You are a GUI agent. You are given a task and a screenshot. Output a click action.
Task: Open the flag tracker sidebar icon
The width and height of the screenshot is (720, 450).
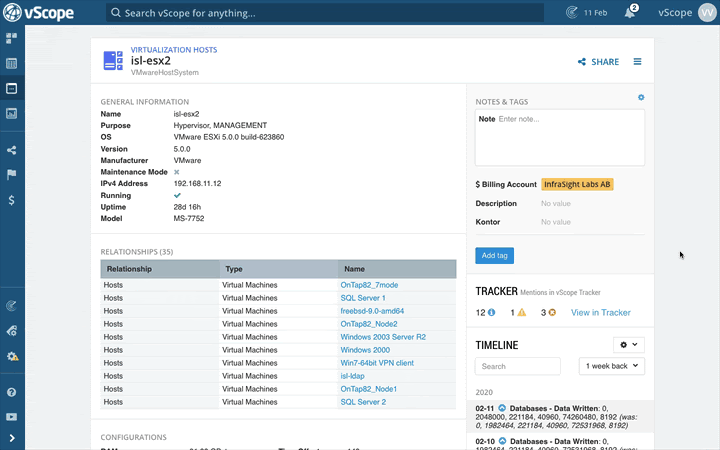[x=11, y=174]
